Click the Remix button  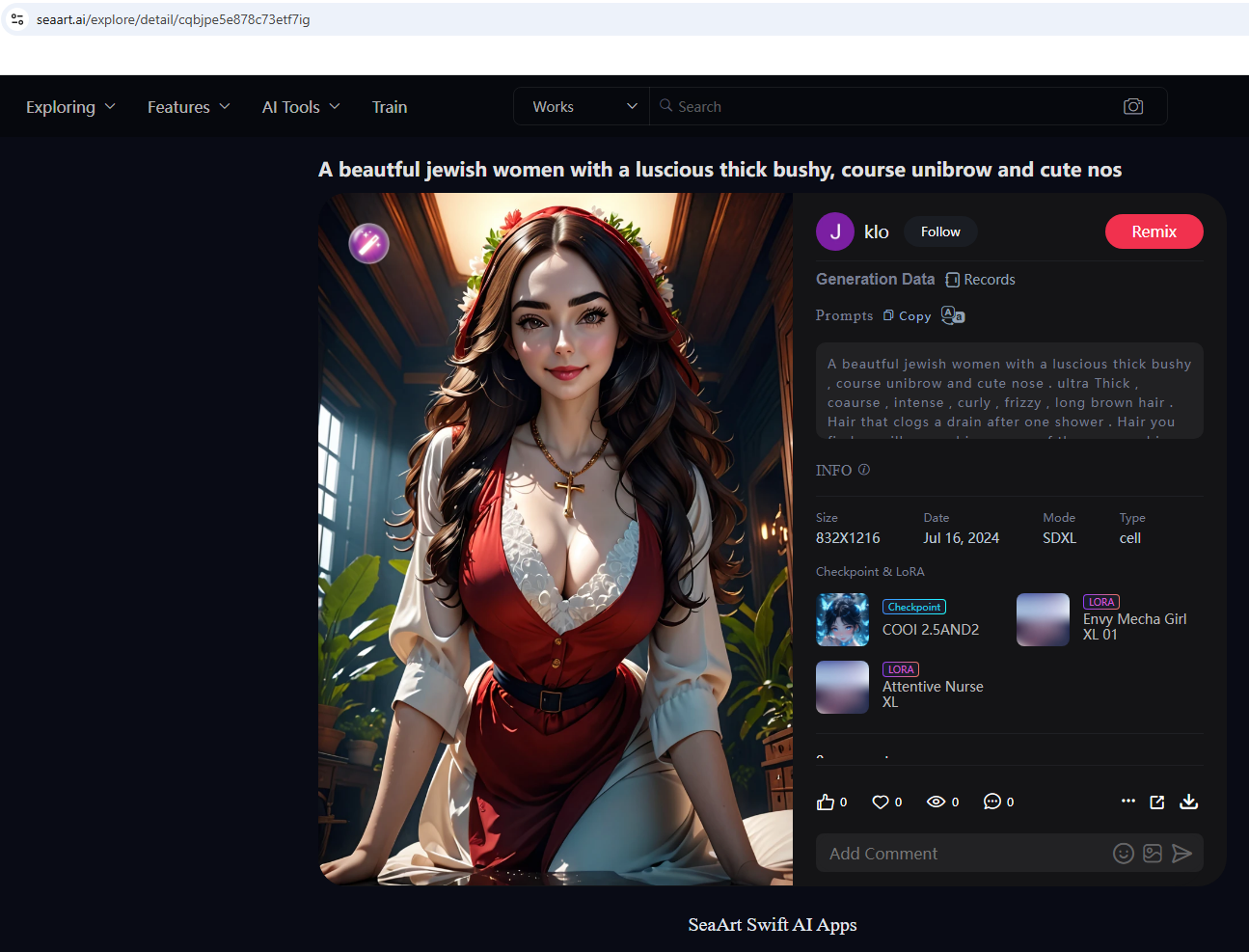[1154, 231]
